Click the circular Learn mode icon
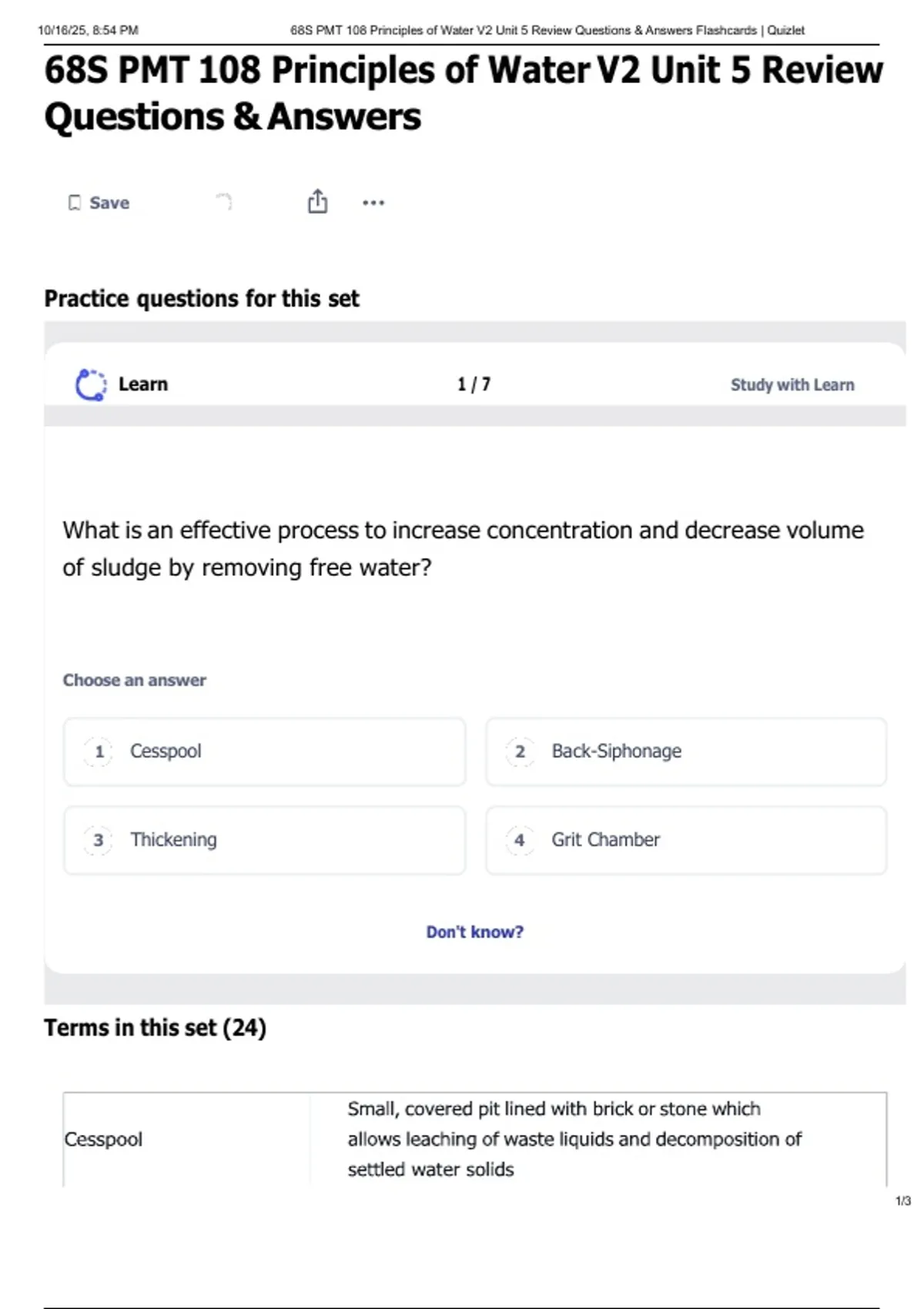Viewport: 924px width, 1309px height. pyautogui.click(x=91, y=384)
